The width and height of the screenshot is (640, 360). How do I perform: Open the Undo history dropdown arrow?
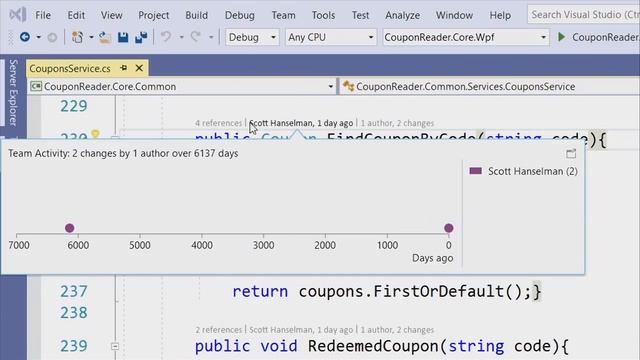181,38
